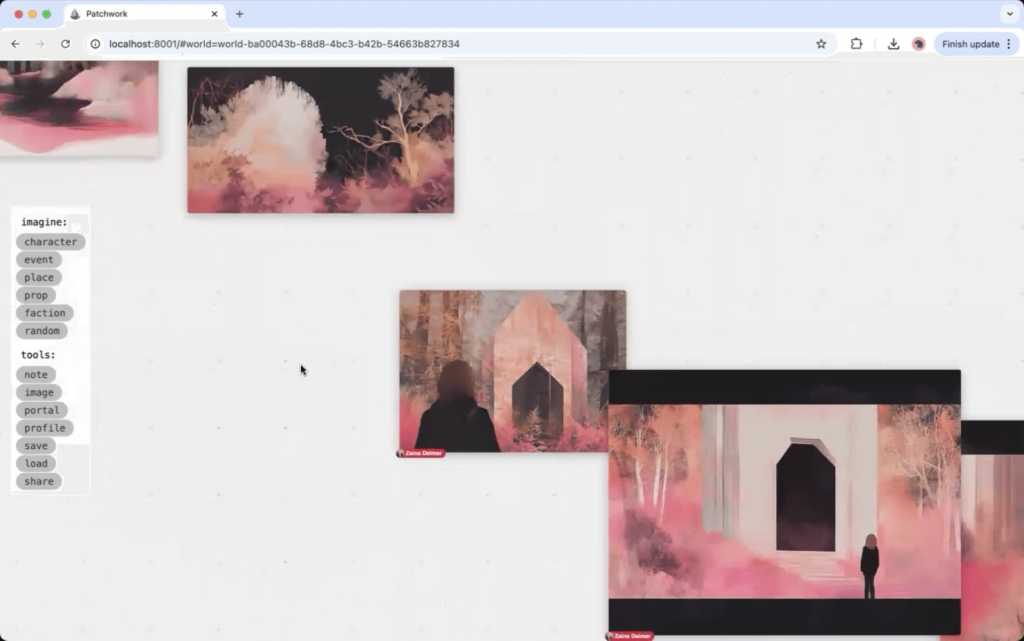
Task: Reload the page with the refresh icon
Action: point(66,44)
